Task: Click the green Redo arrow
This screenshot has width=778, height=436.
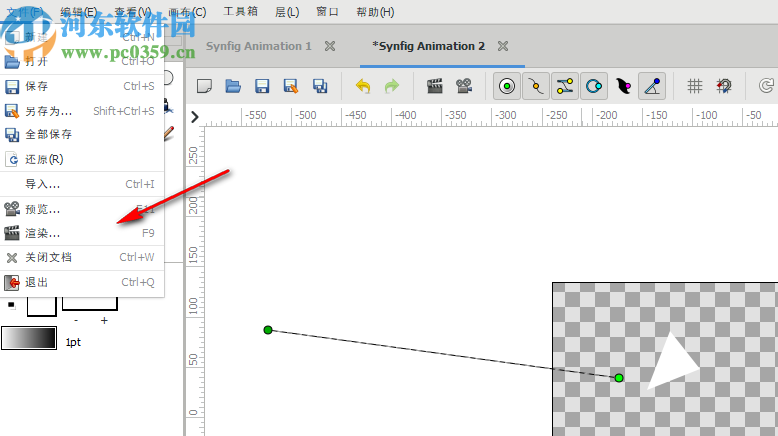Action: [x=391, y=86]
